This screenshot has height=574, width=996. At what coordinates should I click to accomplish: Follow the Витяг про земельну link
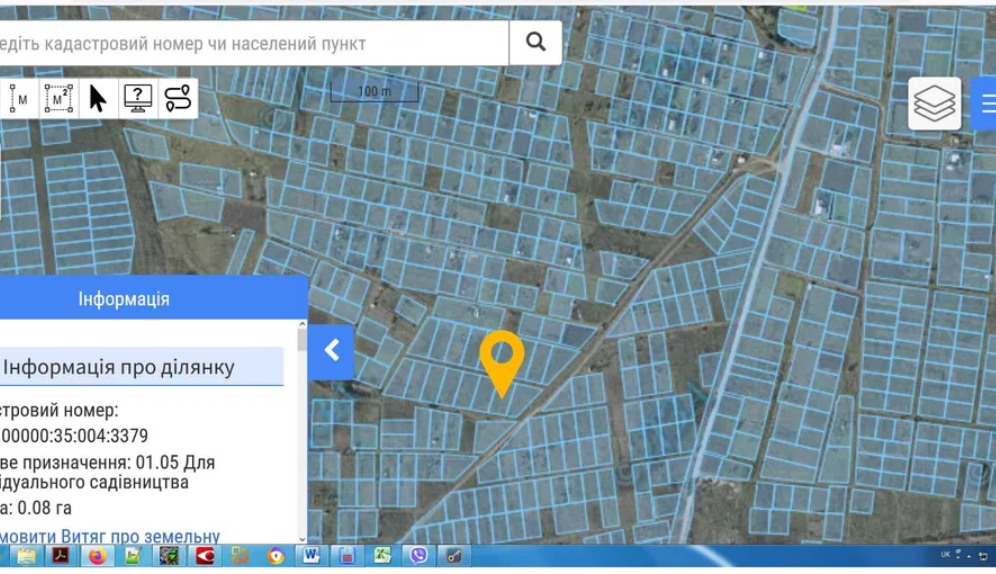(110, 536)
